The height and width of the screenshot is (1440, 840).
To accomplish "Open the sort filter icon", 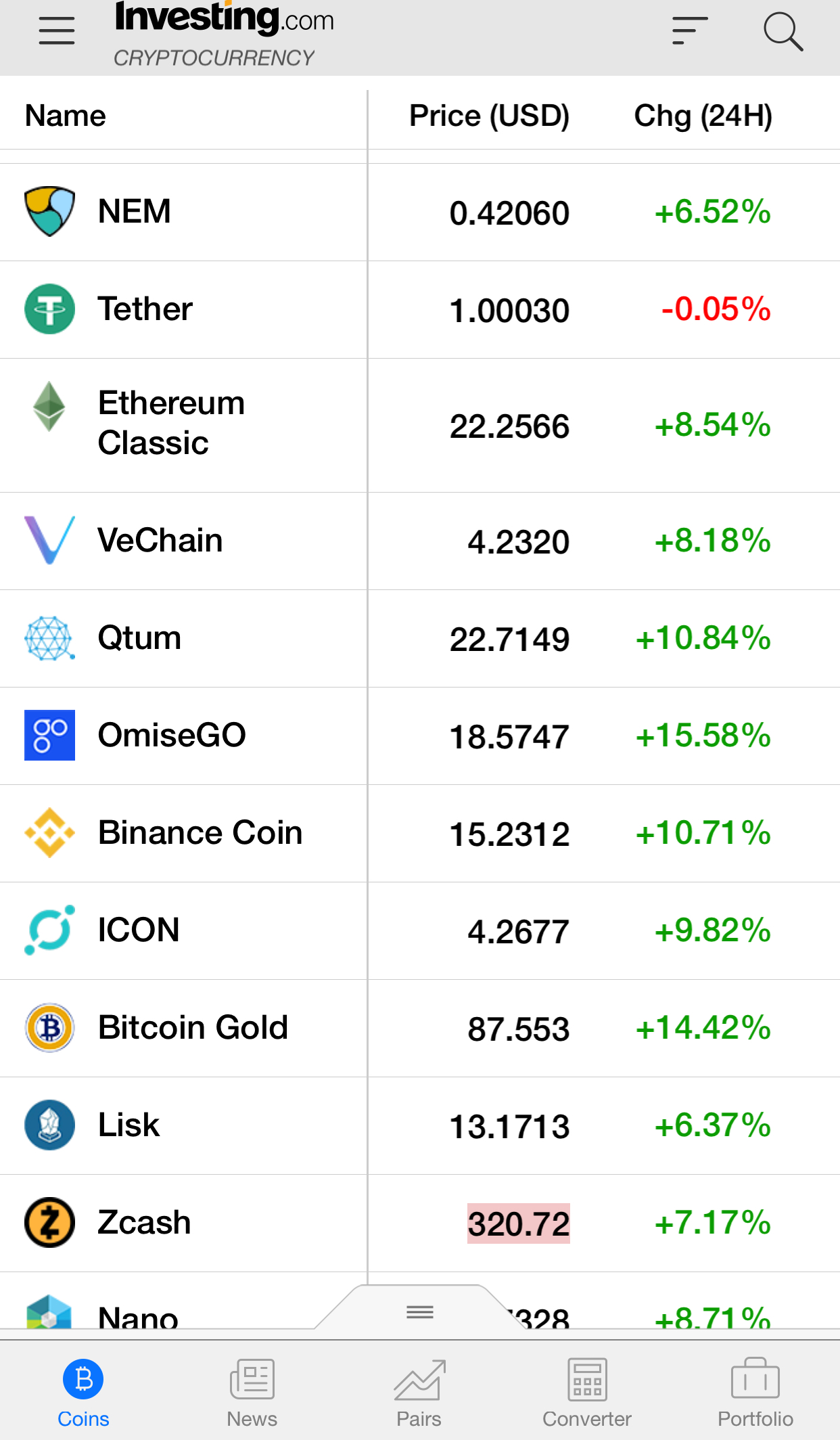I will coord(690,31).
